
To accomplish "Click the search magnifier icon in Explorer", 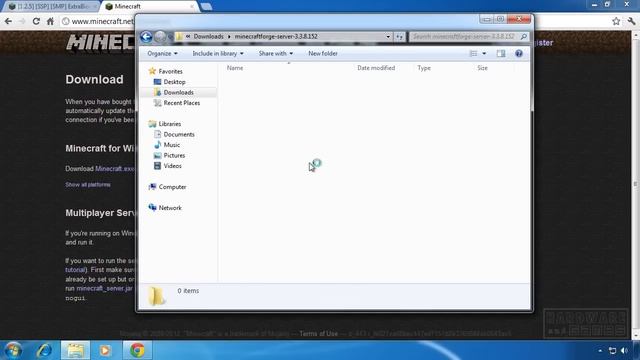I will [524, 37].
